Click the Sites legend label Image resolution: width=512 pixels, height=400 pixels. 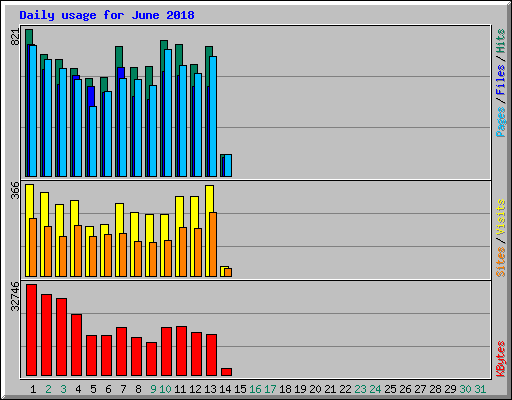500,262
